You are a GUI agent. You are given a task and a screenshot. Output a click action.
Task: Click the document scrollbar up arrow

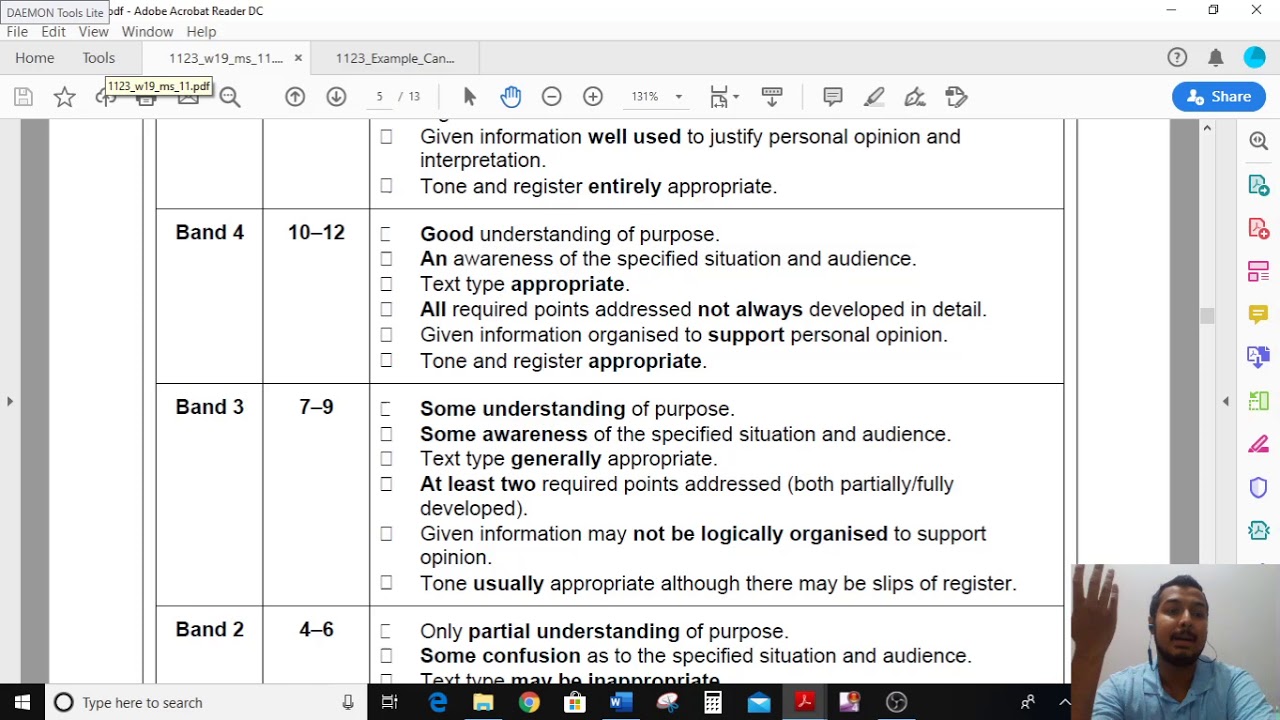[1207, 128]
